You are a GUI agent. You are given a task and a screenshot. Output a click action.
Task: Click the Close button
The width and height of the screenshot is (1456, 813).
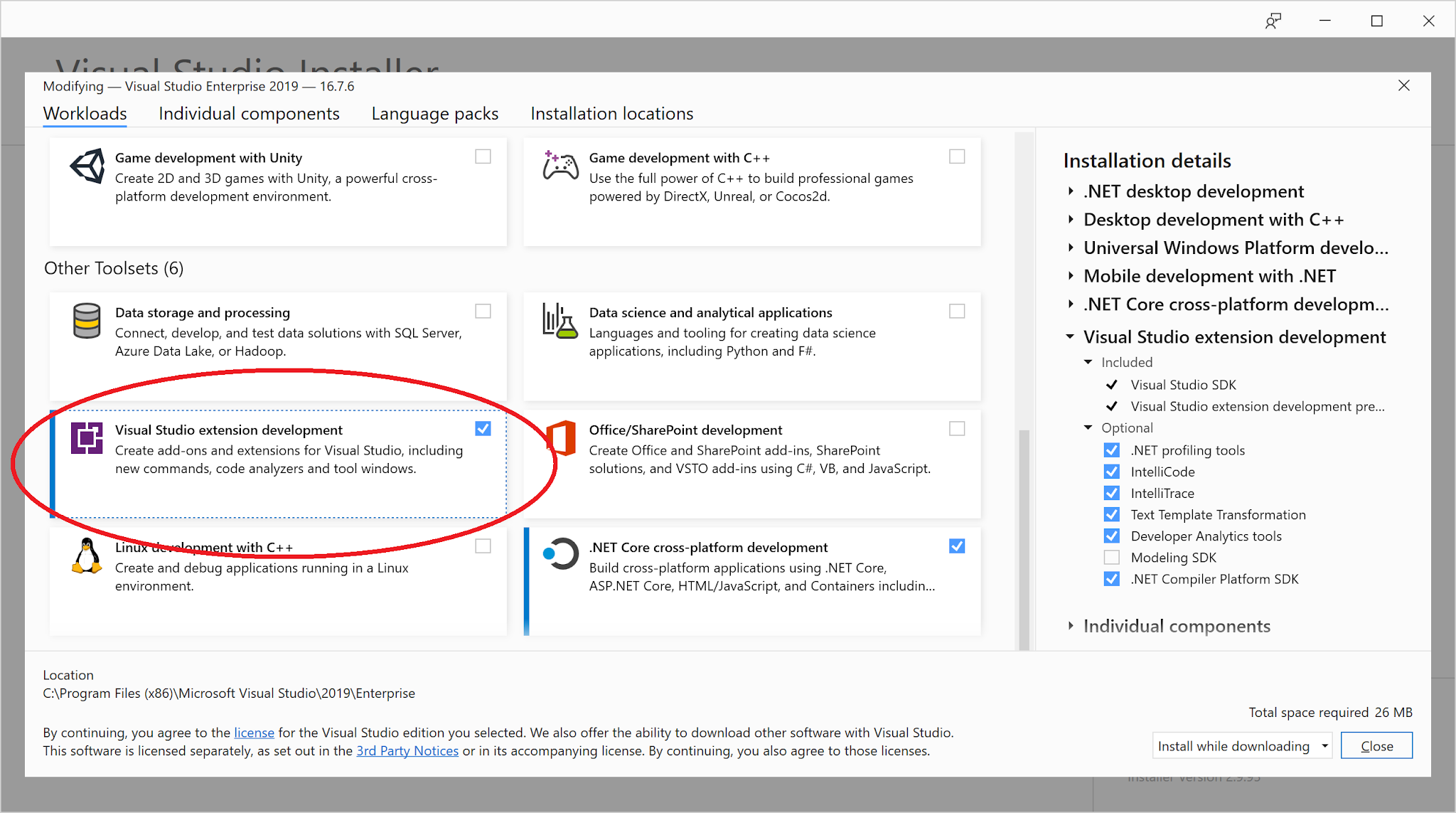tap(1376, 745)
